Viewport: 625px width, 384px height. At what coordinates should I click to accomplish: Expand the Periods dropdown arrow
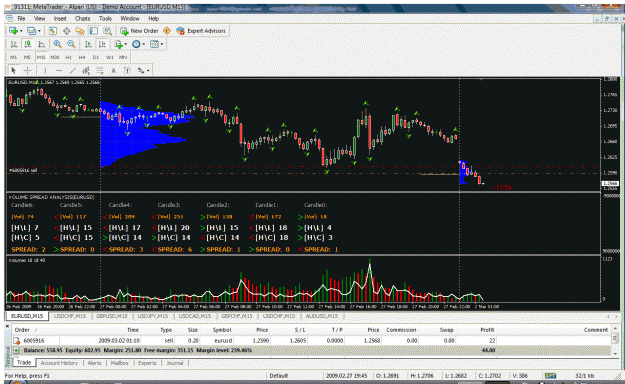coord(143,44)
